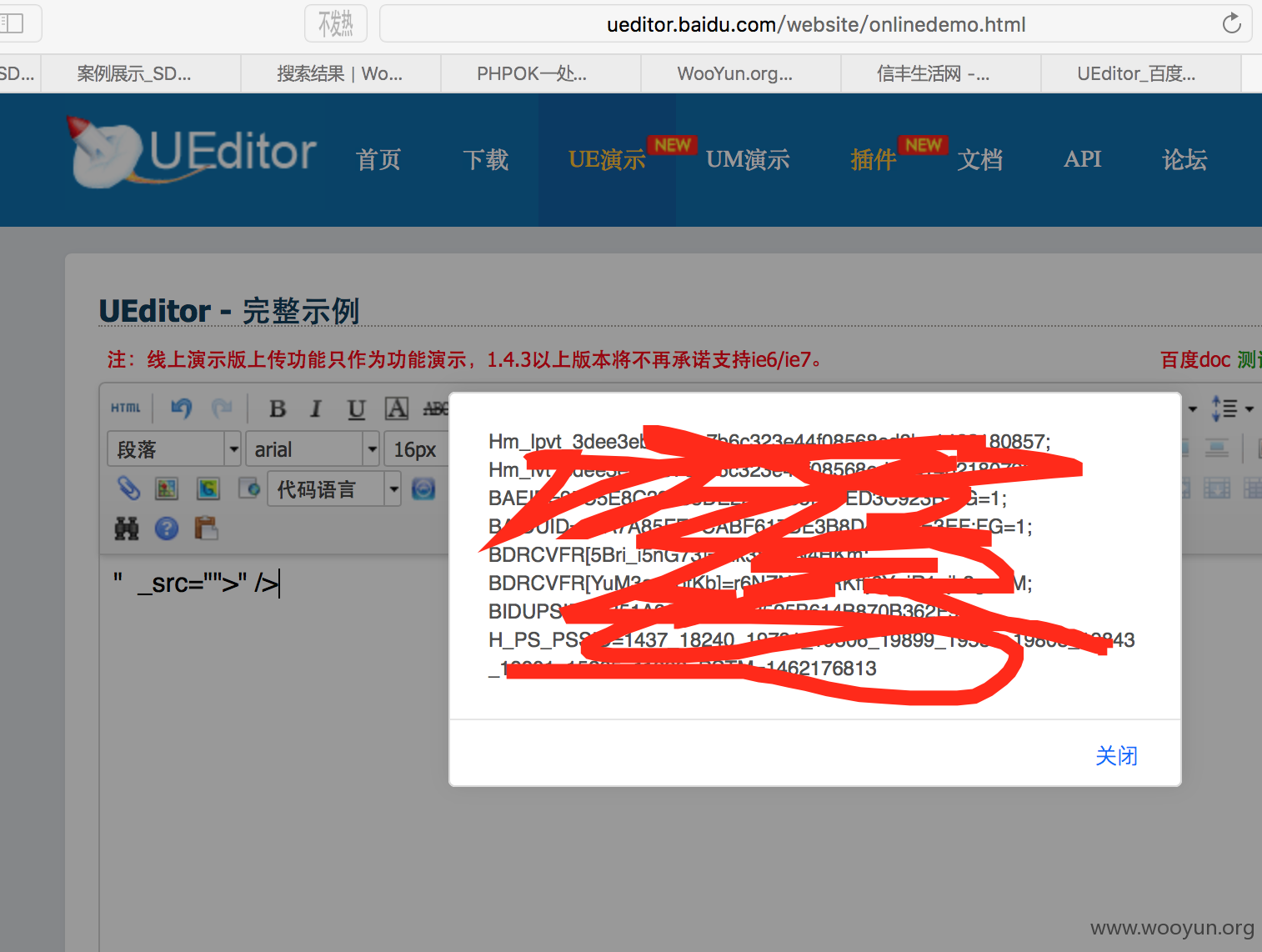Open UE演示 in the navigation bar

click(607, 159)
